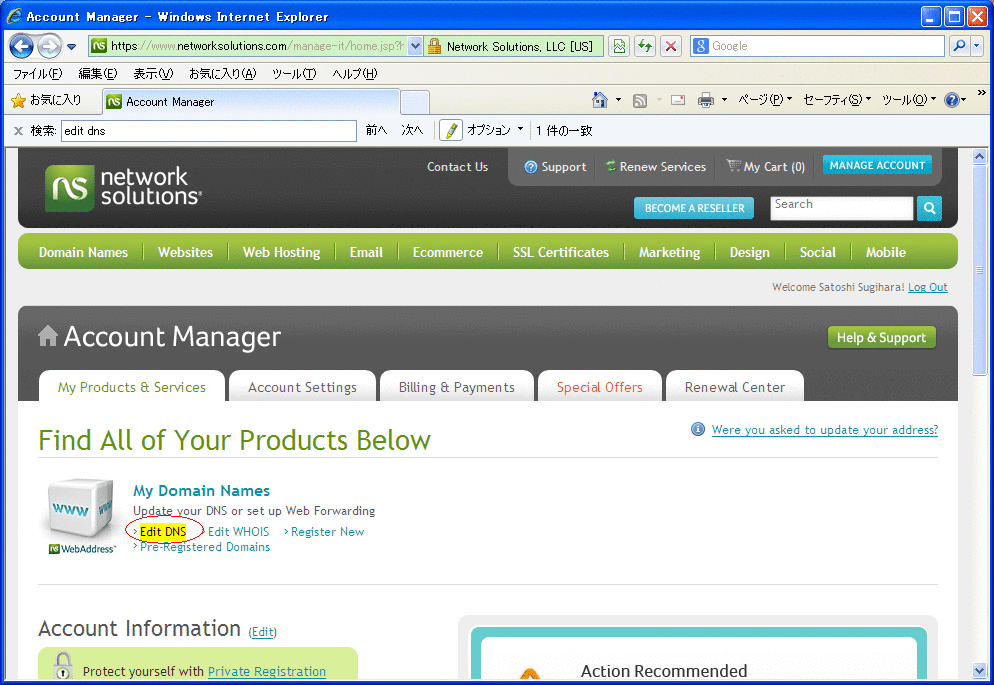Click the Edit DNS link
Image resolution: width=994 pixels, height=685 pixels.
[x=163, y=532]
